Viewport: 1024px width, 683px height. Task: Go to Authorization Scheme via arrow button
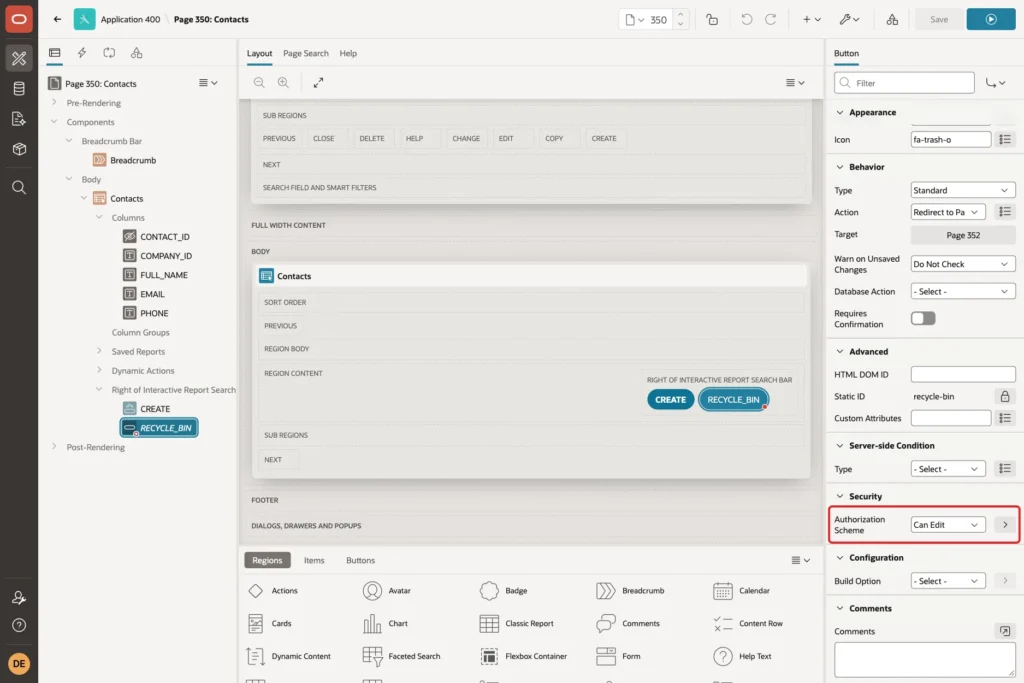click(x=1005, y=524)
